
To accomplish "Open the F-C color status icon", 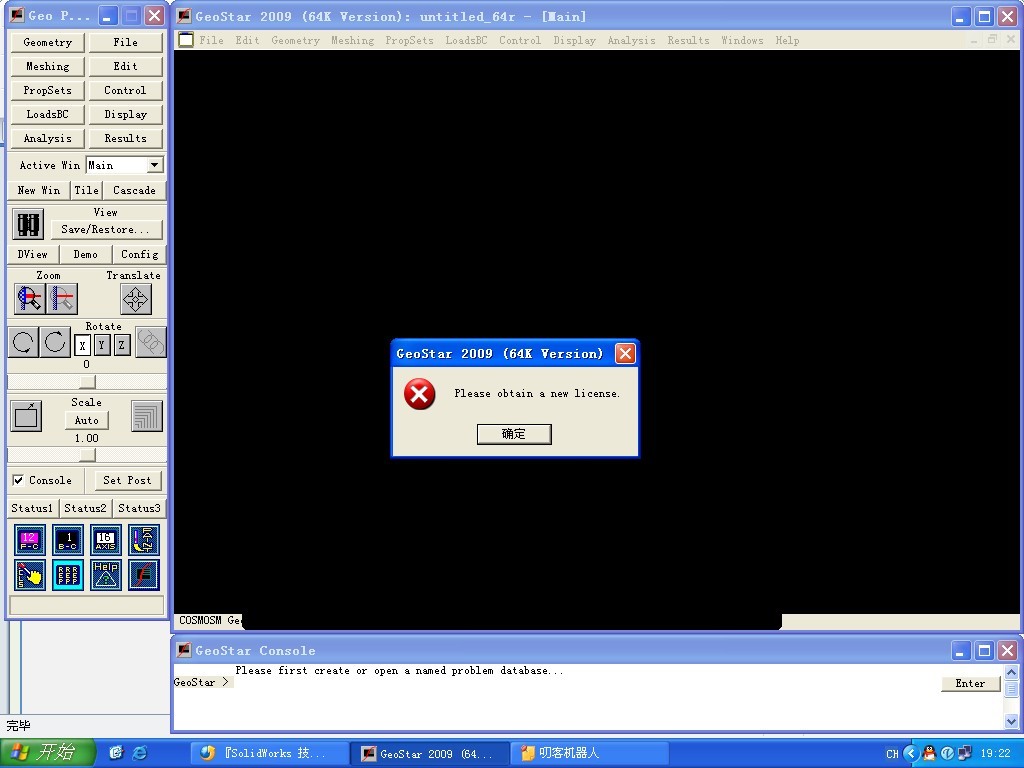I will (29, 540).
